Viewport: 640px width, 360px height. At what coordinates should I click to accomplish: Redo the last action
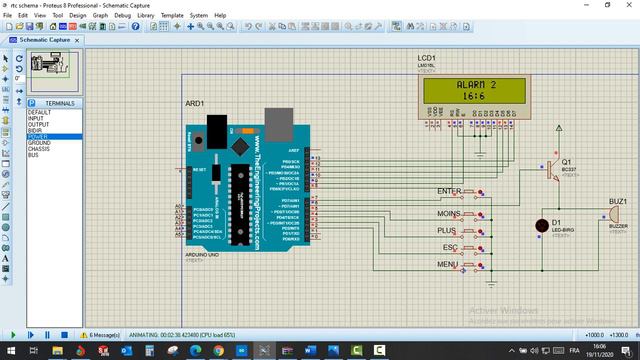258,27
